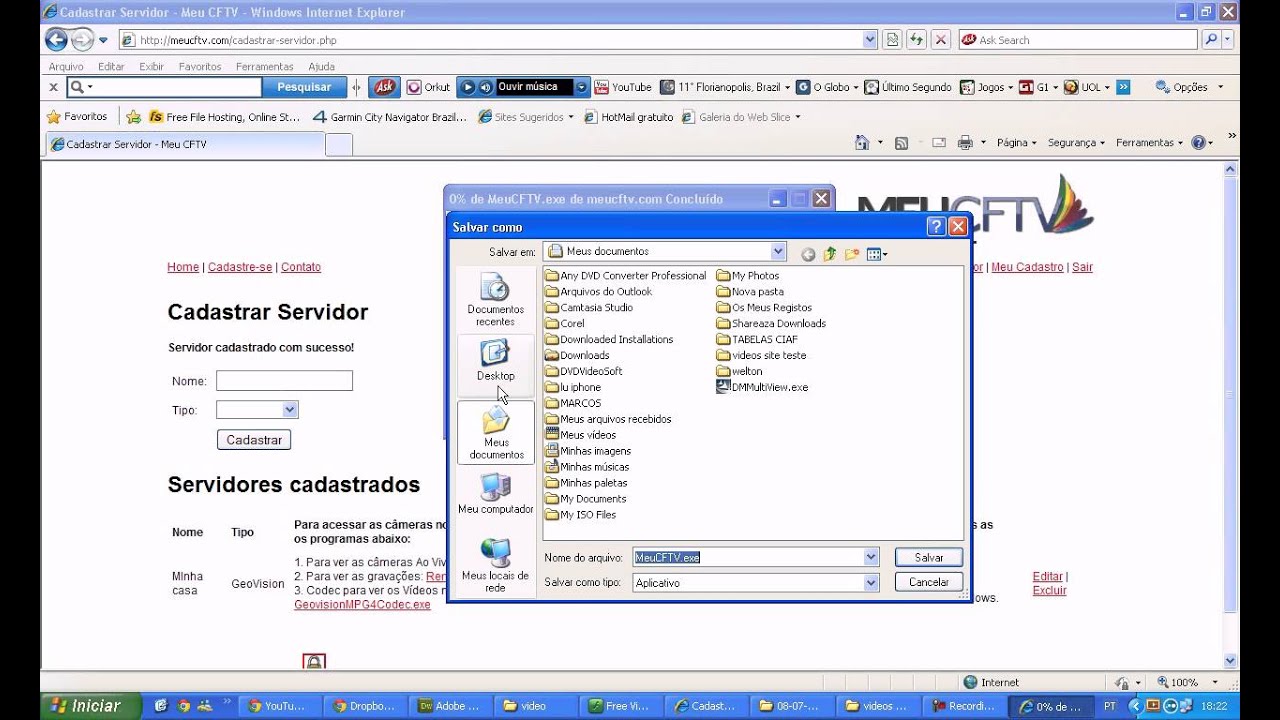Open the Segurança dropdown in command bar
Image resolution: width=1280 pixels, height=720 pixels.
[x=1076, y=143]
